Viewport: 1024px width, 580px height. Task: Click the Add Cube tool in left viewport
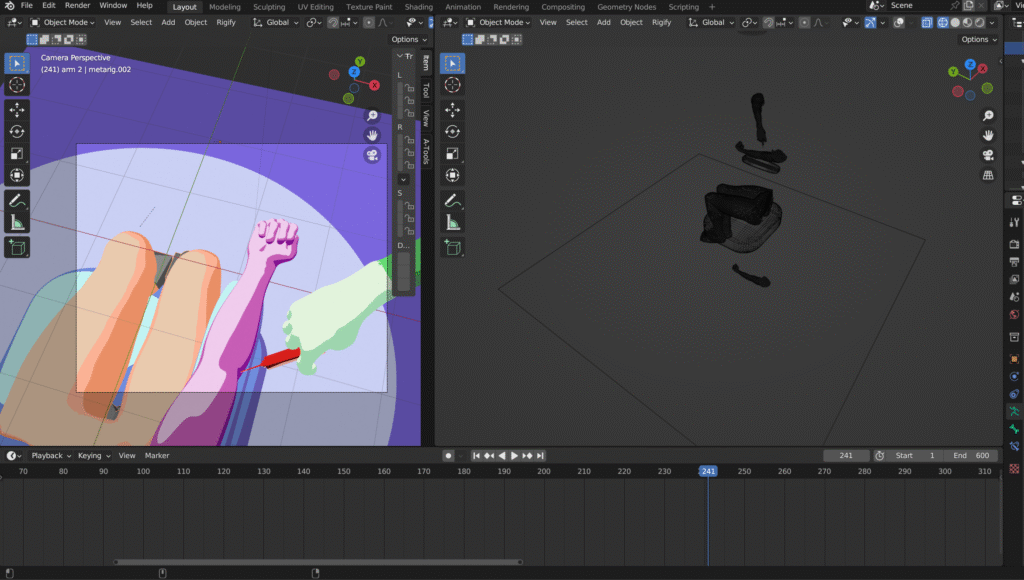[17, 246]
